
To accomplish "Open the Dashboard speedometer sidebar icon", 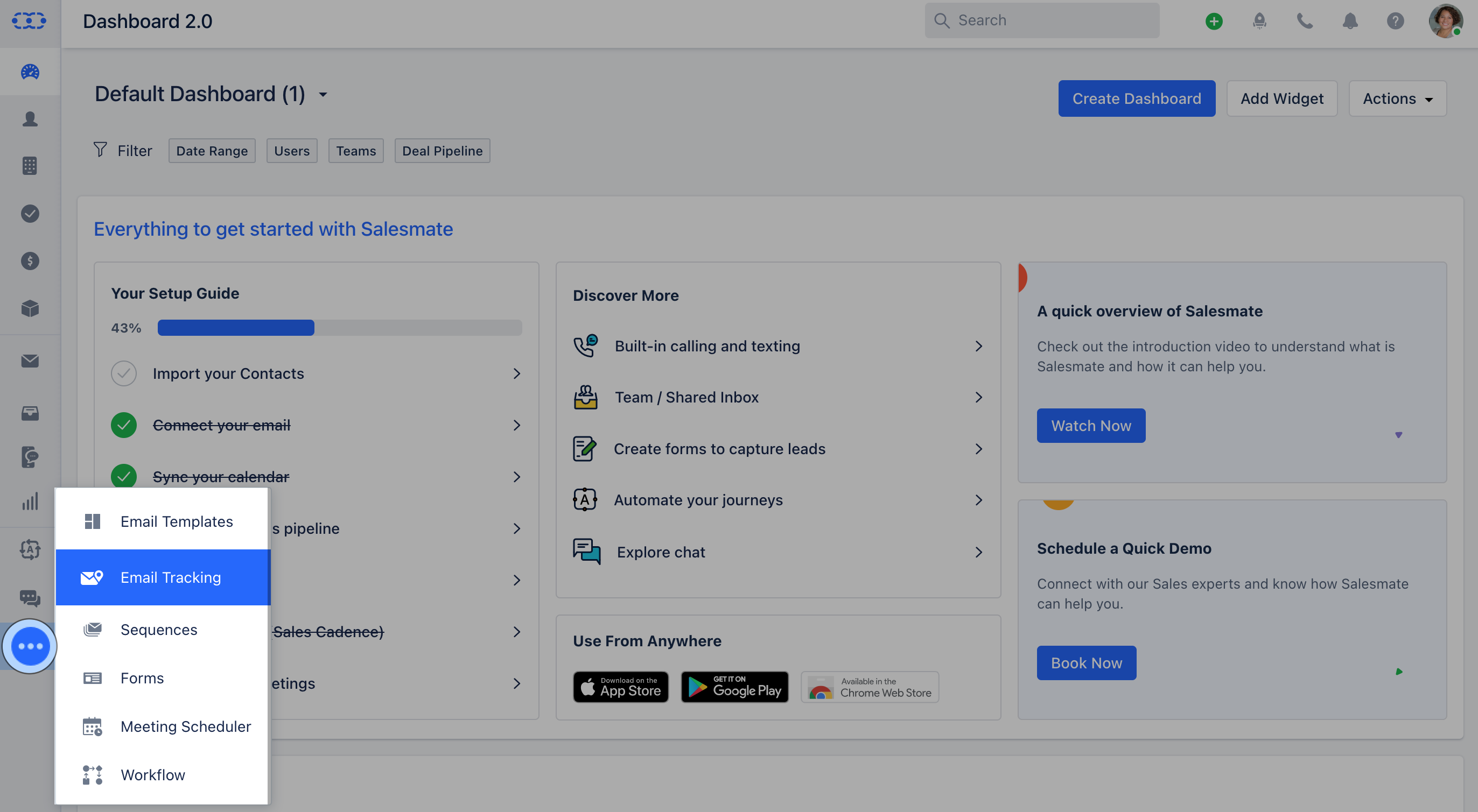I will coord(30,72).
